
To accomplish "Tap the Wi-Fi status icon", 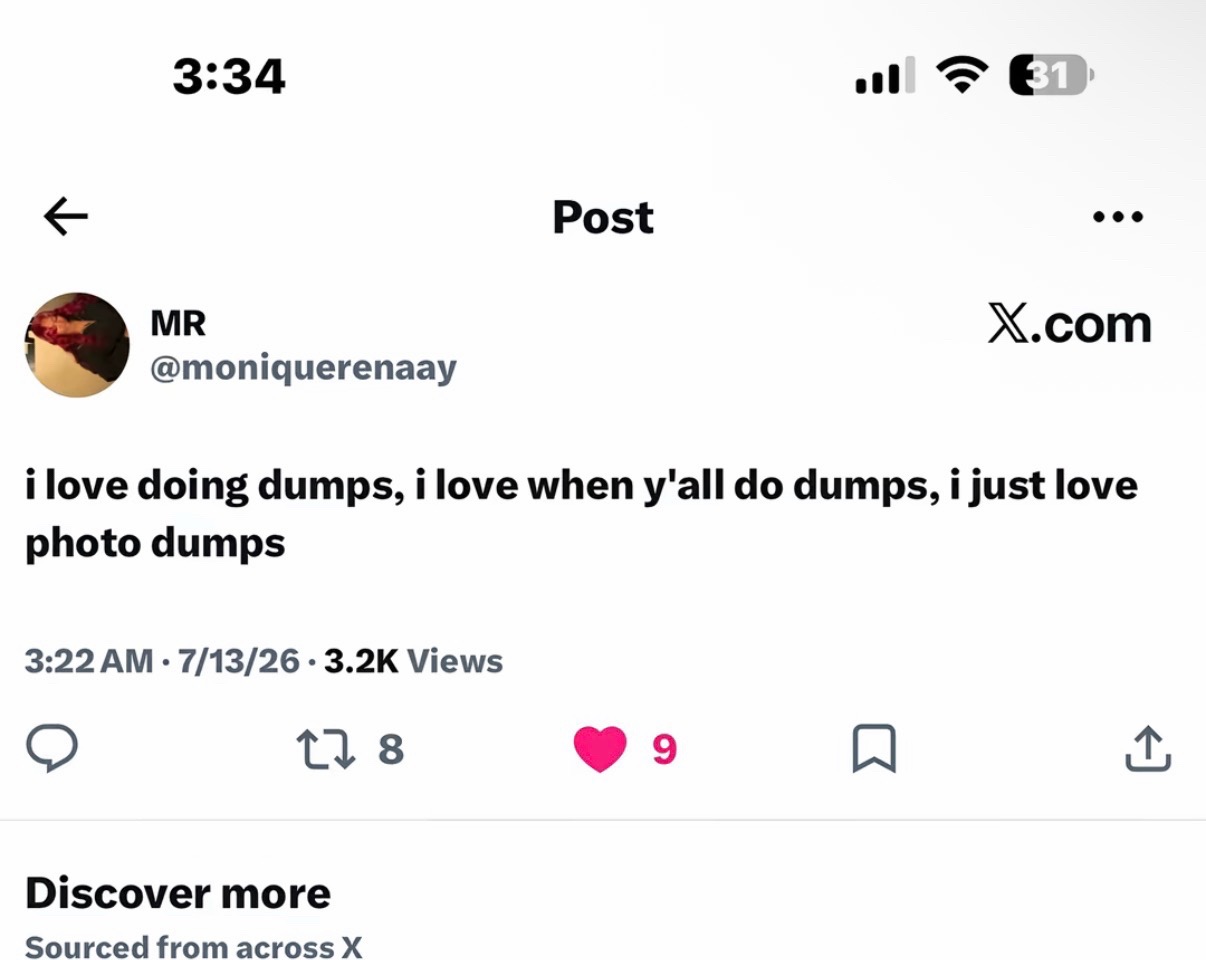I will 962,76.
